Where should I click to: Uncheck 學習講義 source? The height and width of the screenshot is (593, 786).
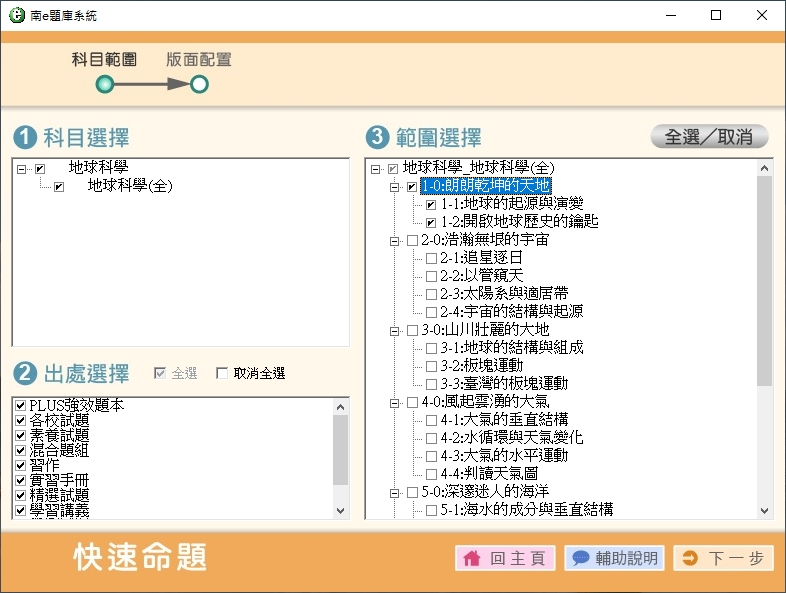click(x=21, y=510)
